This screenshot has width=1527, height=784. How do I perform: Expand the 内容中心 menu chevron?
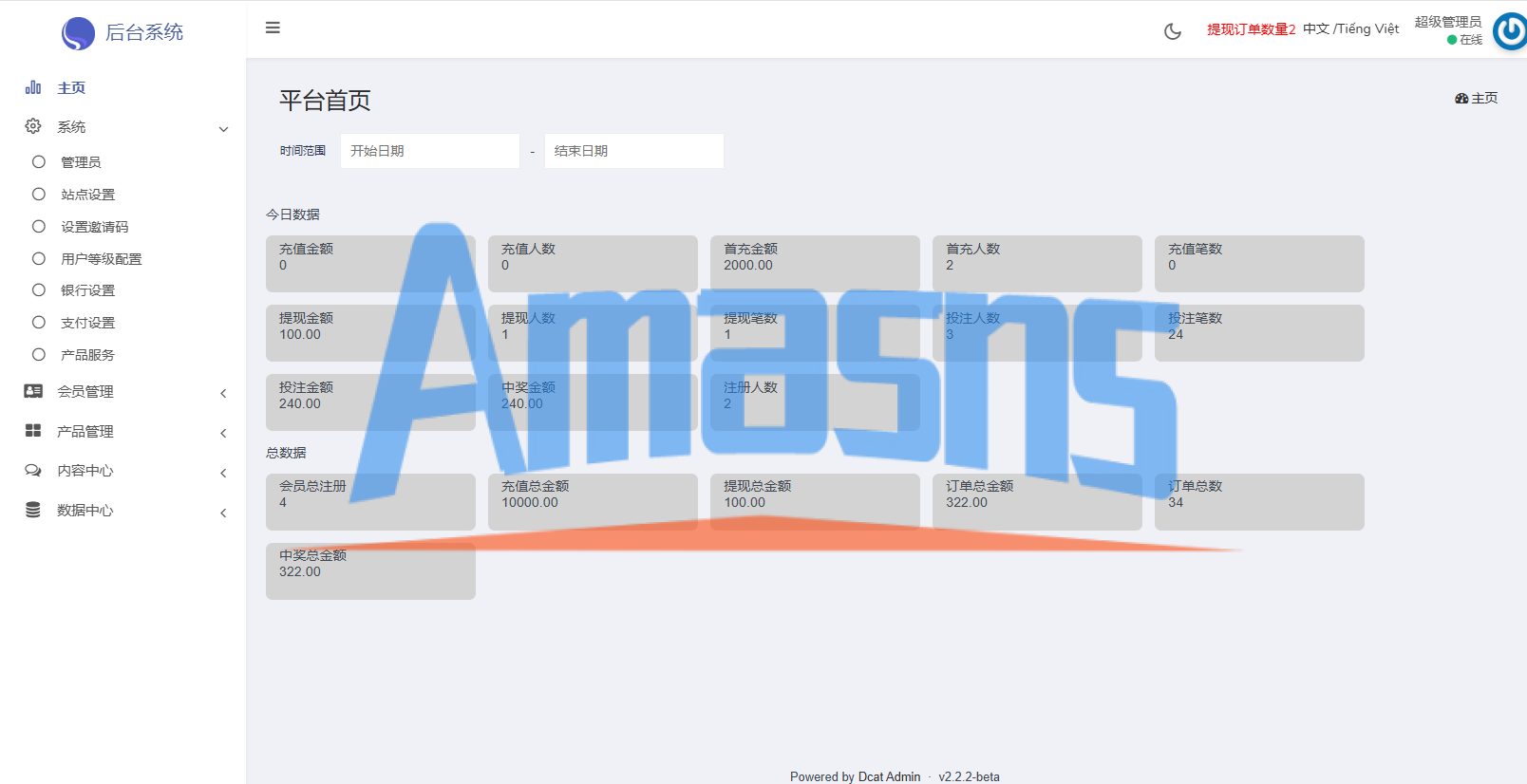tap(224, 473)
